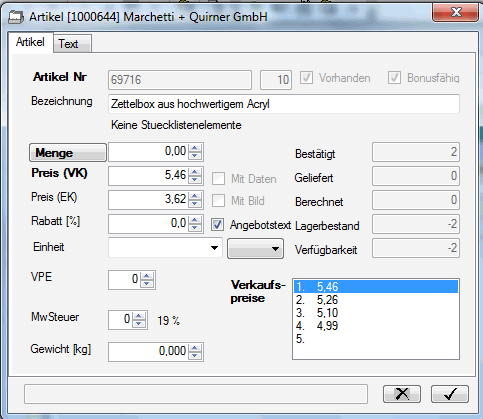This screenshot has height=419, width=483.
Task: Decrease Gewicht with down arrow
Action: point(195,356)
